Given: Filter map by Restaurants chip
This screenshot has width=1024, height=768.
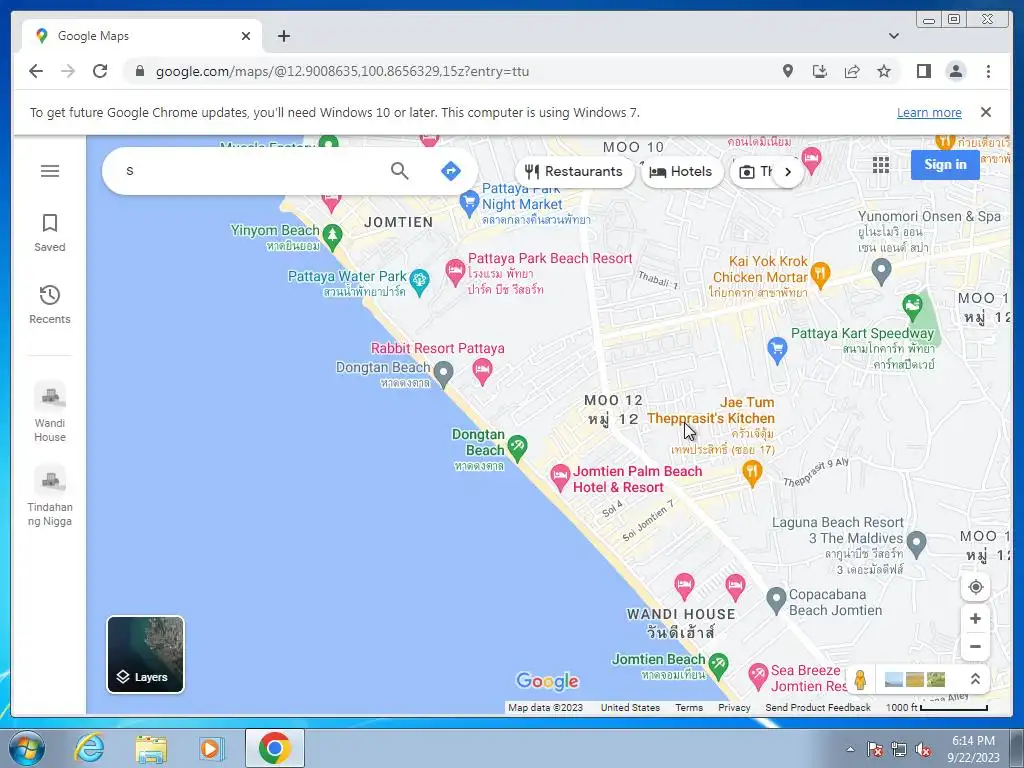Looking at the screenshot, I should tap(574, 172).
